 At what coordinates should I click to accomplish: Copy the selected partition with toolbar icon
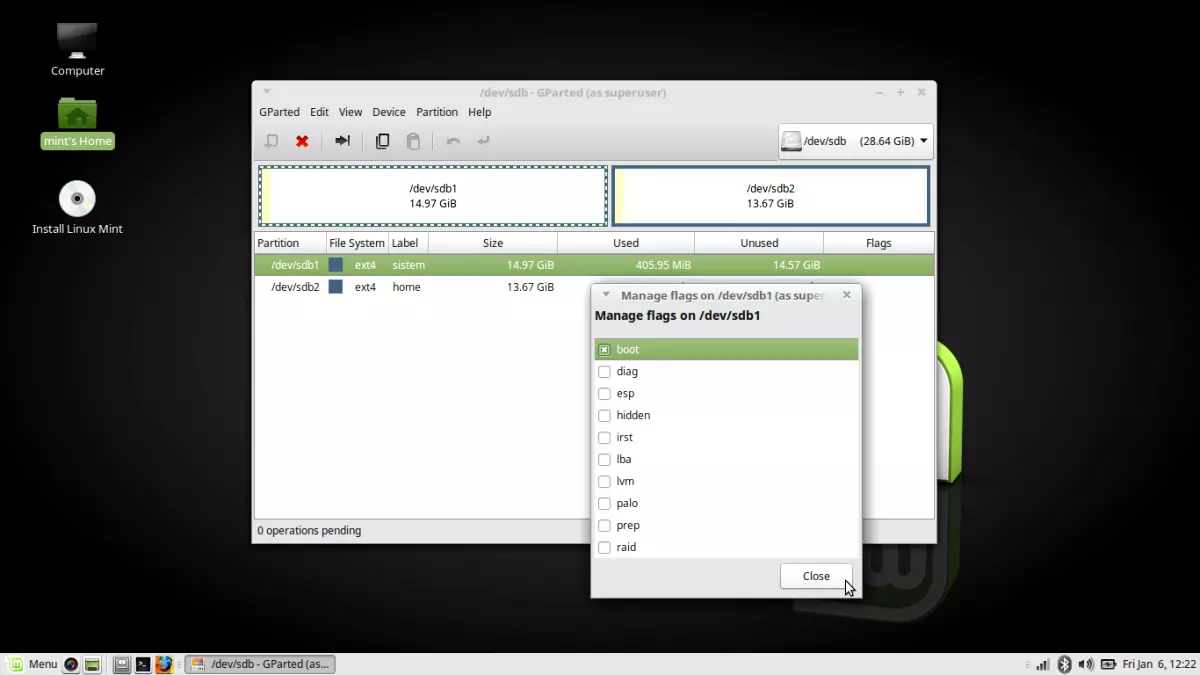(x=382, y=141)
